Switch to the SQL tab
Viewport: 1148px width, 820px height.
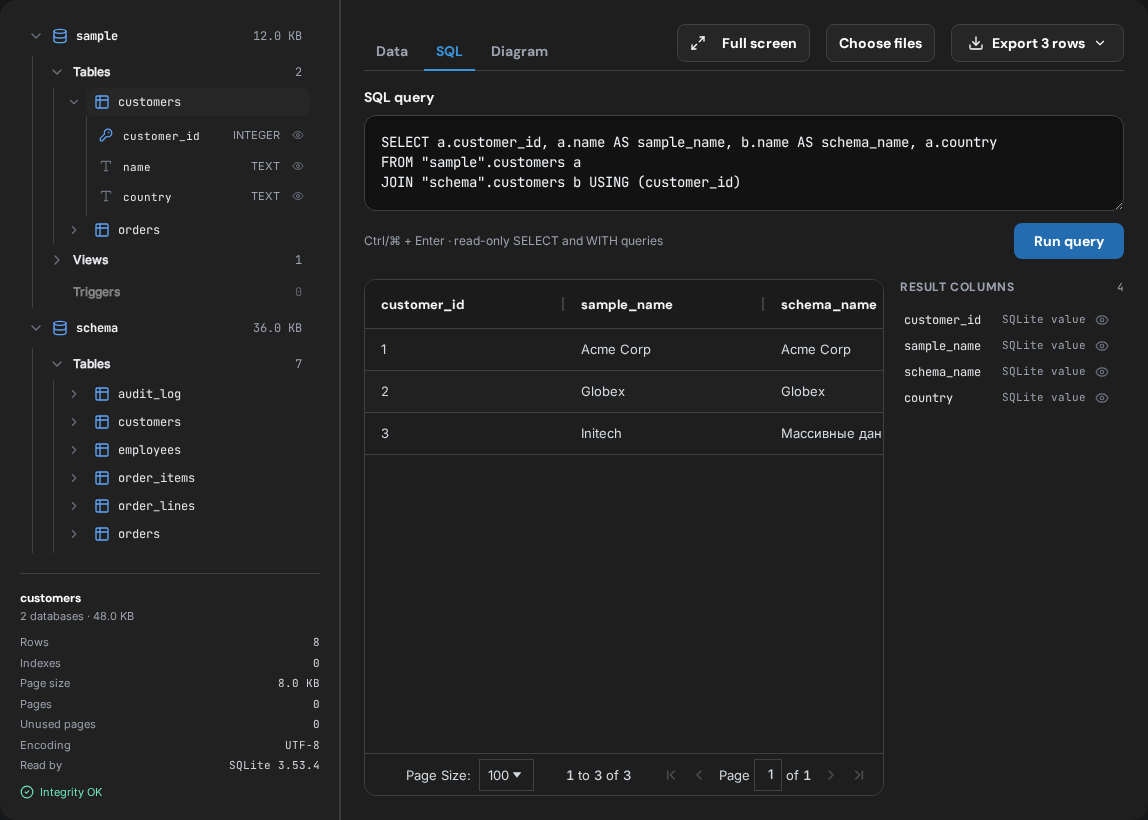click(449, 51)
